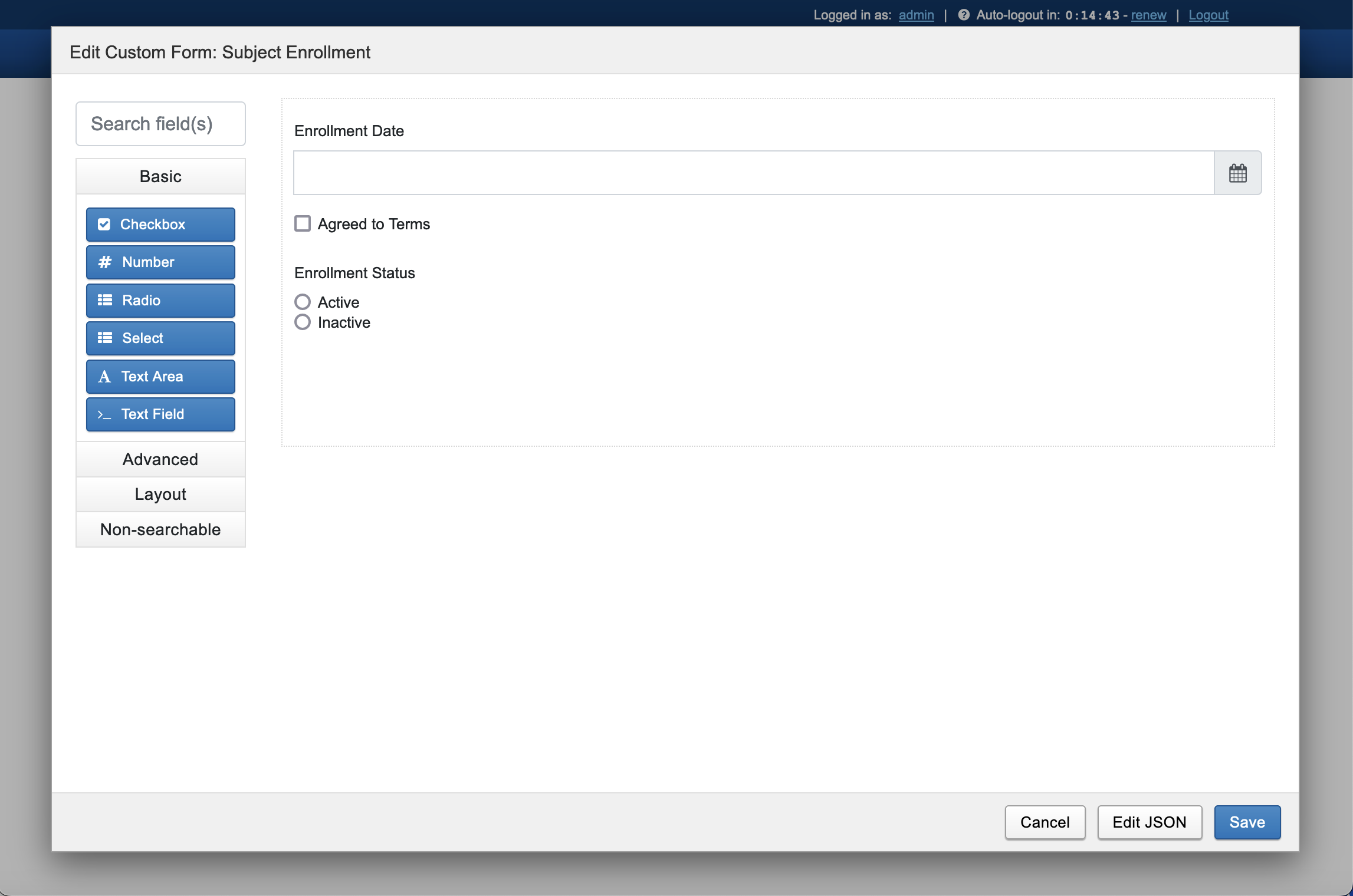Check the Agreed to Terms checkbox
This screenshot has height=896, width=1353.
click(x=303, y=224)
